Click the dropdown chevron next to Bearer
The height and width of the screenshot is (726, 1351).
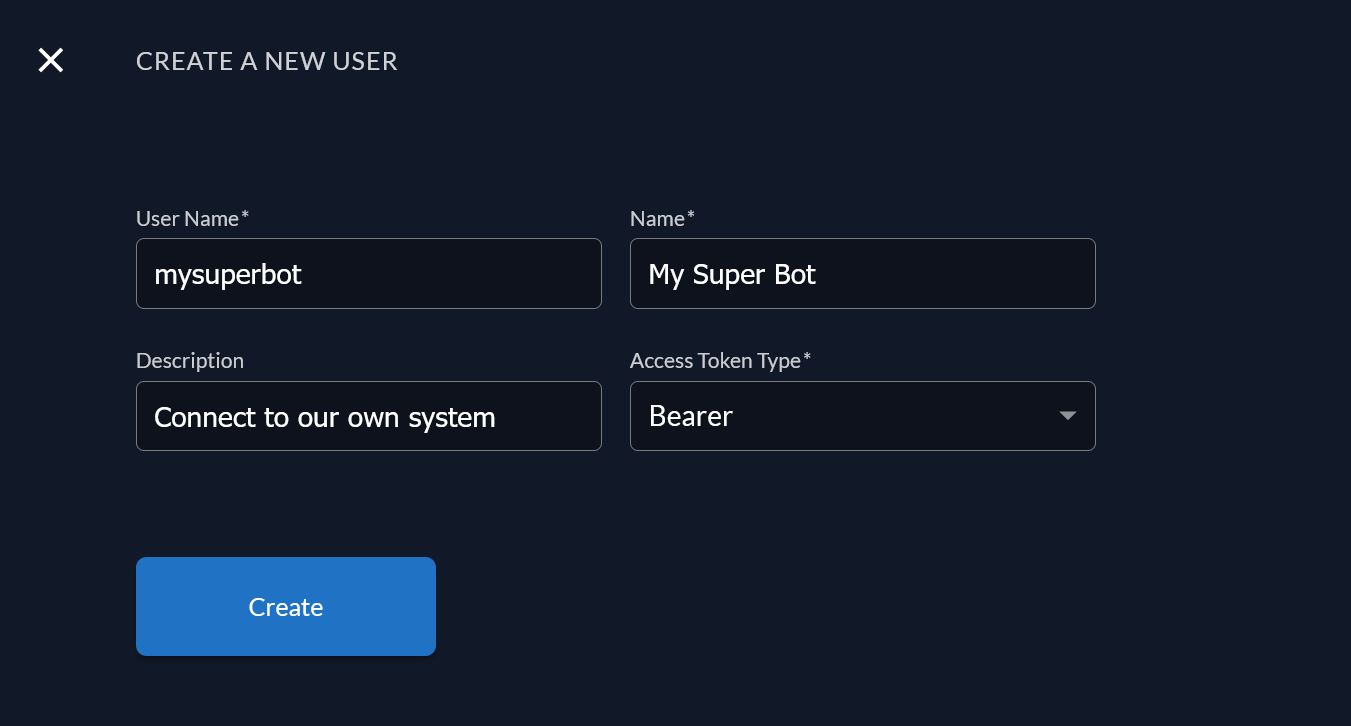[1066, 416]
